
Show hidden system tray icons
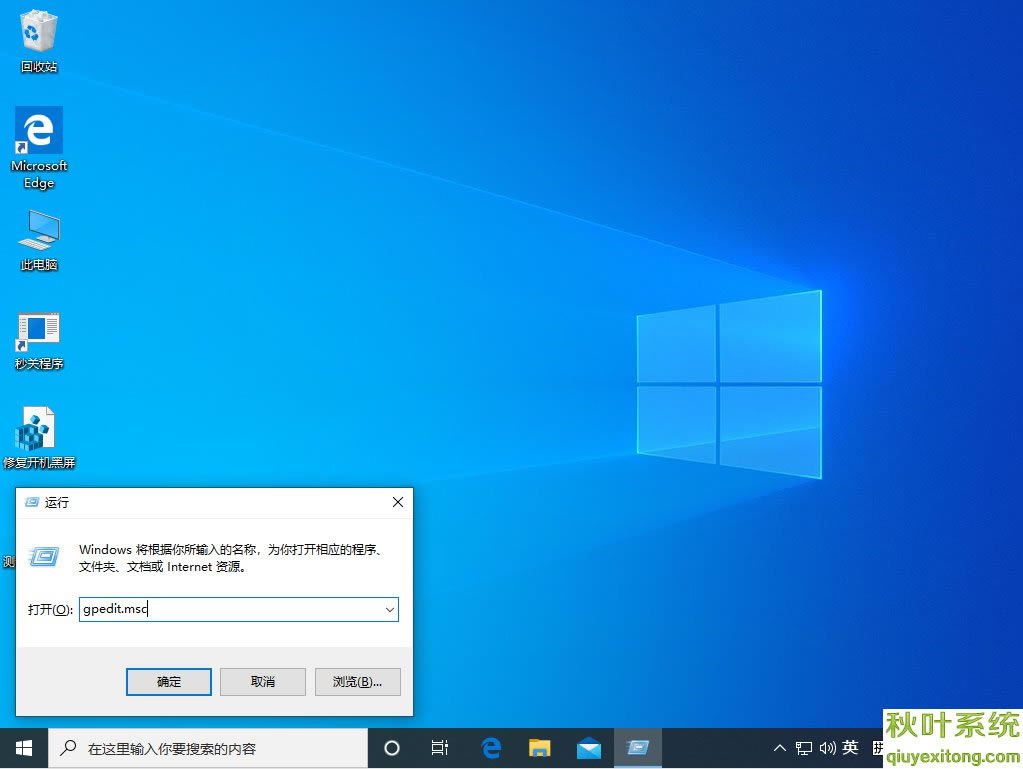tap(780, 748)
